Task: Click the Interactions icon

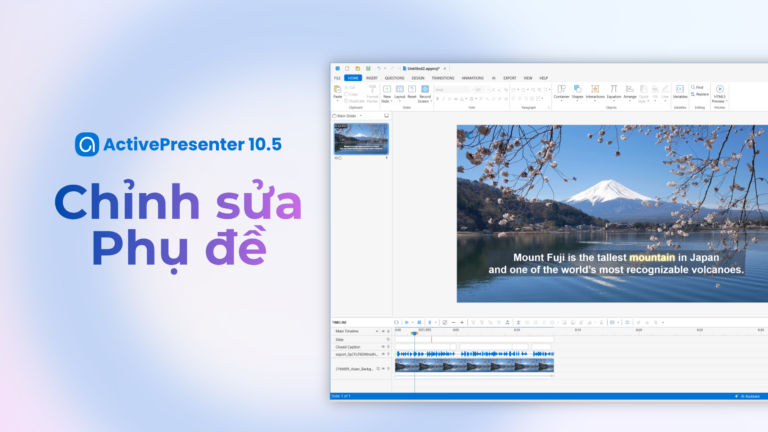Action: click(x=595, y=89)
